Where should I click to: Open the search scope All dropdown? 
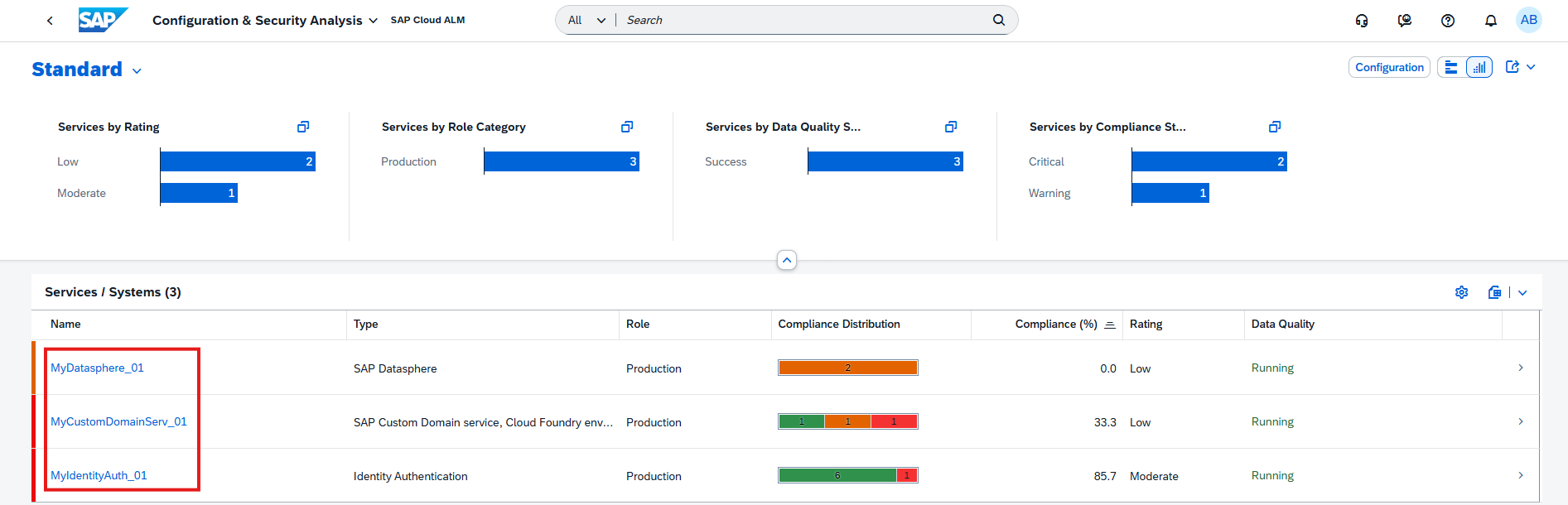[586, 20]
